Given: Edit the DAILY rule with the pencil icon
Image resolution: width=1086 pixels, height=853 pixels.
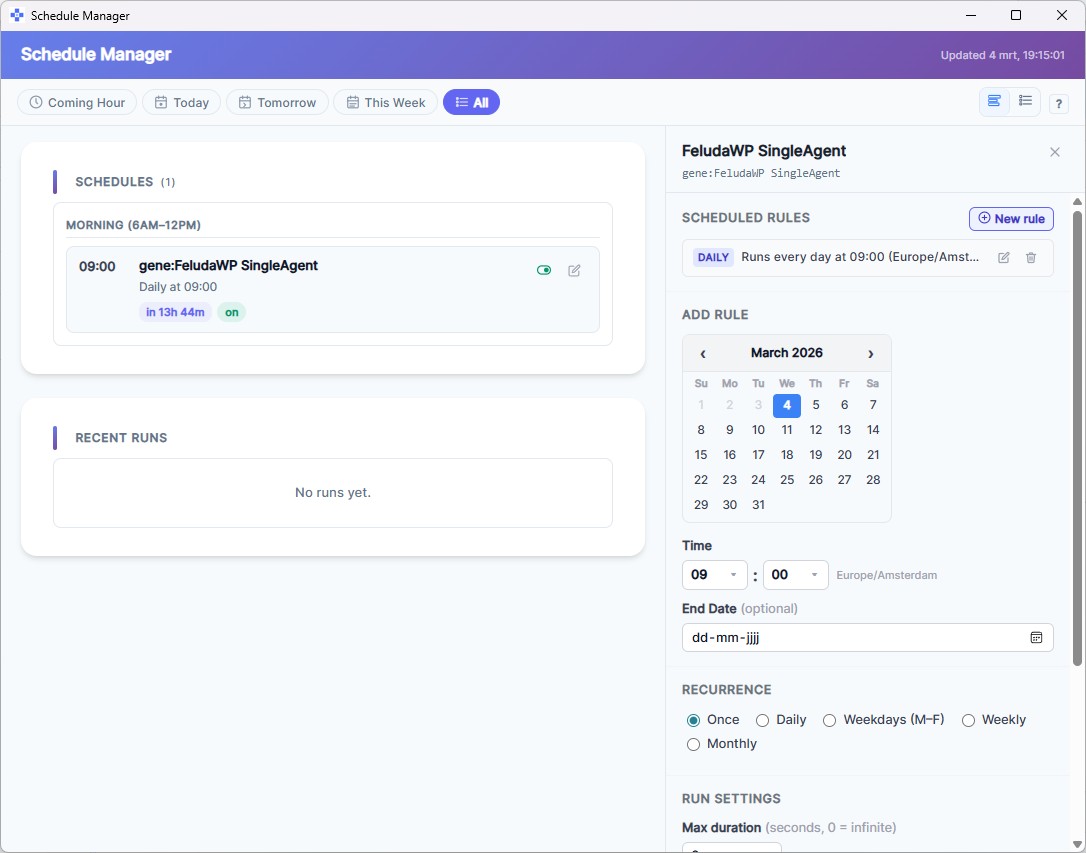Looking at the screenshot, I should click(1003, 257).
